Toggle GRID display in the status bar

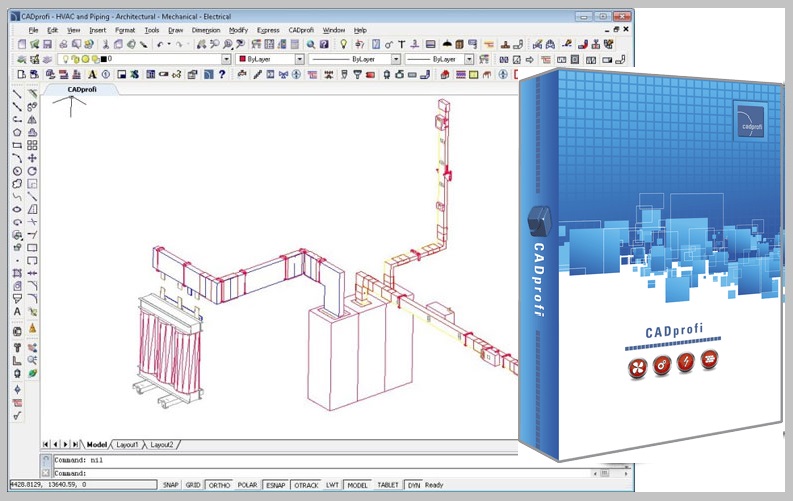pos(193,485)
